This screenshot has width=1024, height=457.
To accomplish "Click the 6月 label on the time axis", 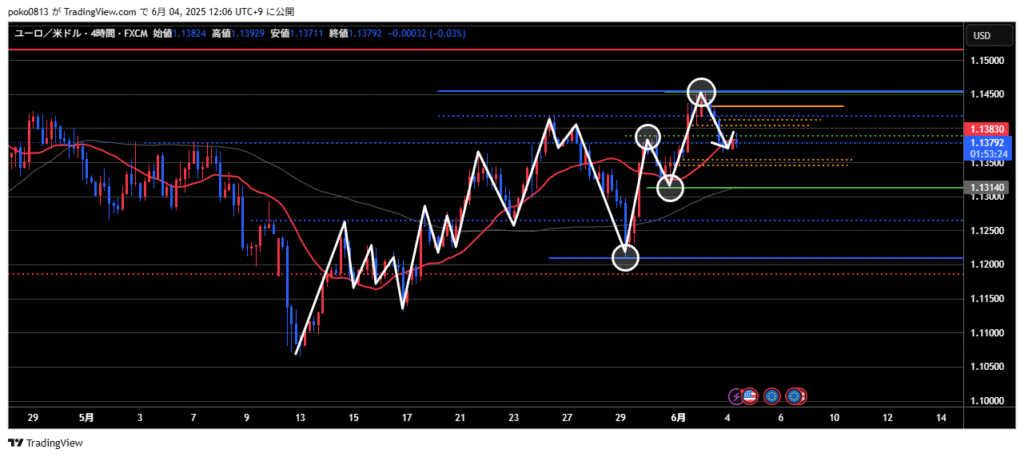I will point(678,417).
